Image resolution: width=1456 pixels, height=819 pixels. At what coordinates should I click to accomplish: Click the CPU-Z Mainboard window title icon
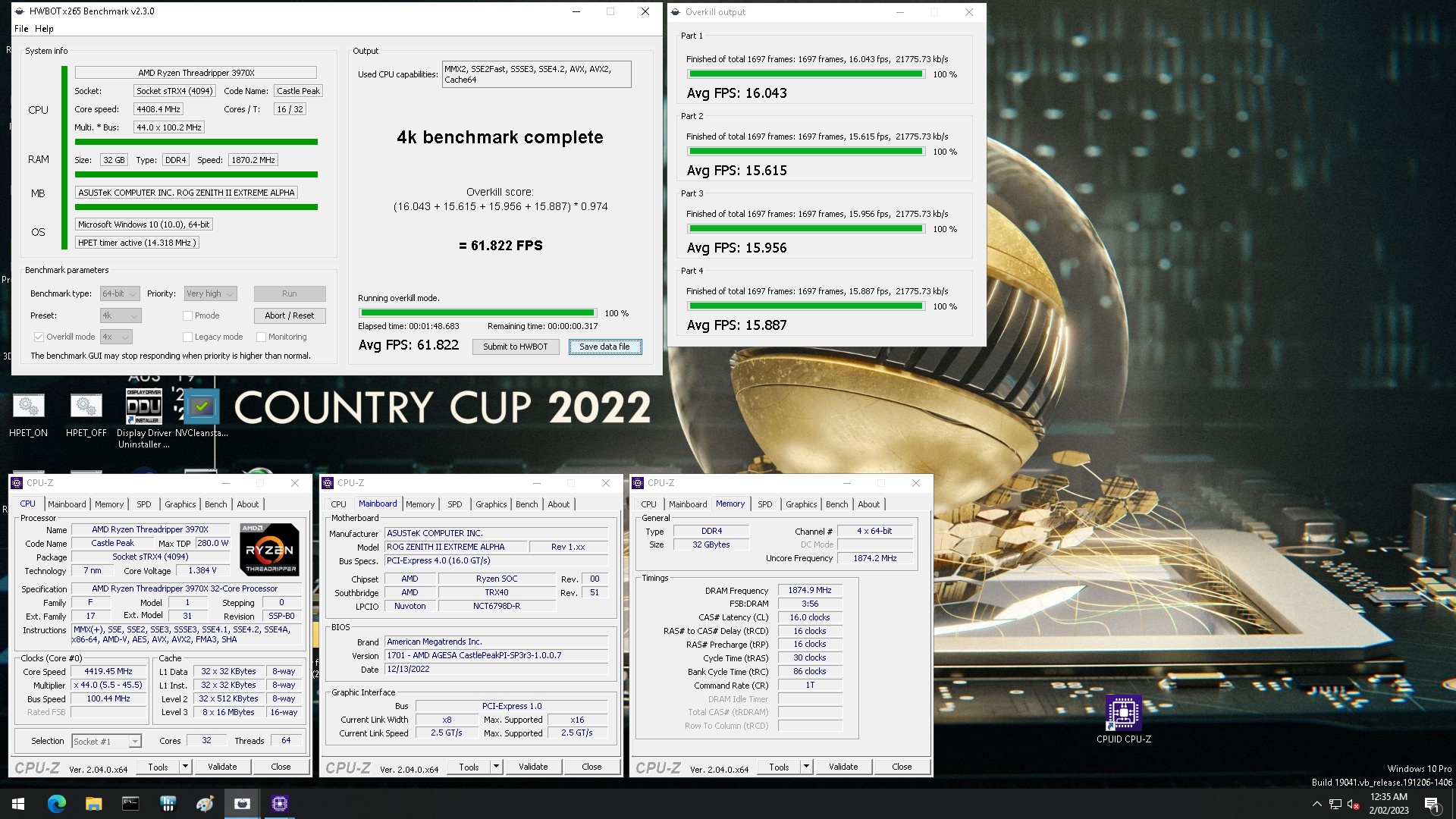tap(328, 483)
